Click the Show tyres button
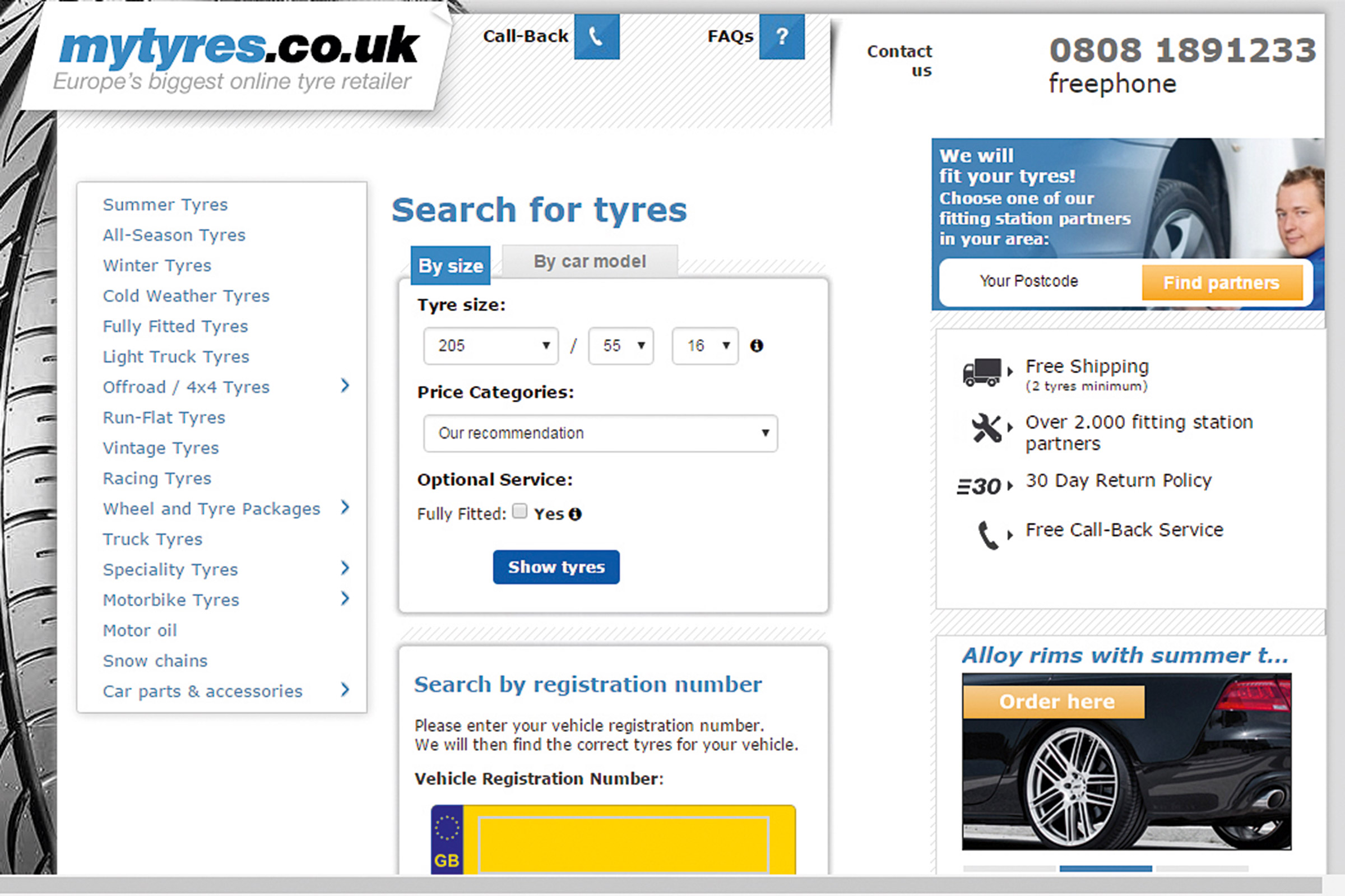Image resolution: width=1345 pixels, height=896 pixels. coord(556,567)
